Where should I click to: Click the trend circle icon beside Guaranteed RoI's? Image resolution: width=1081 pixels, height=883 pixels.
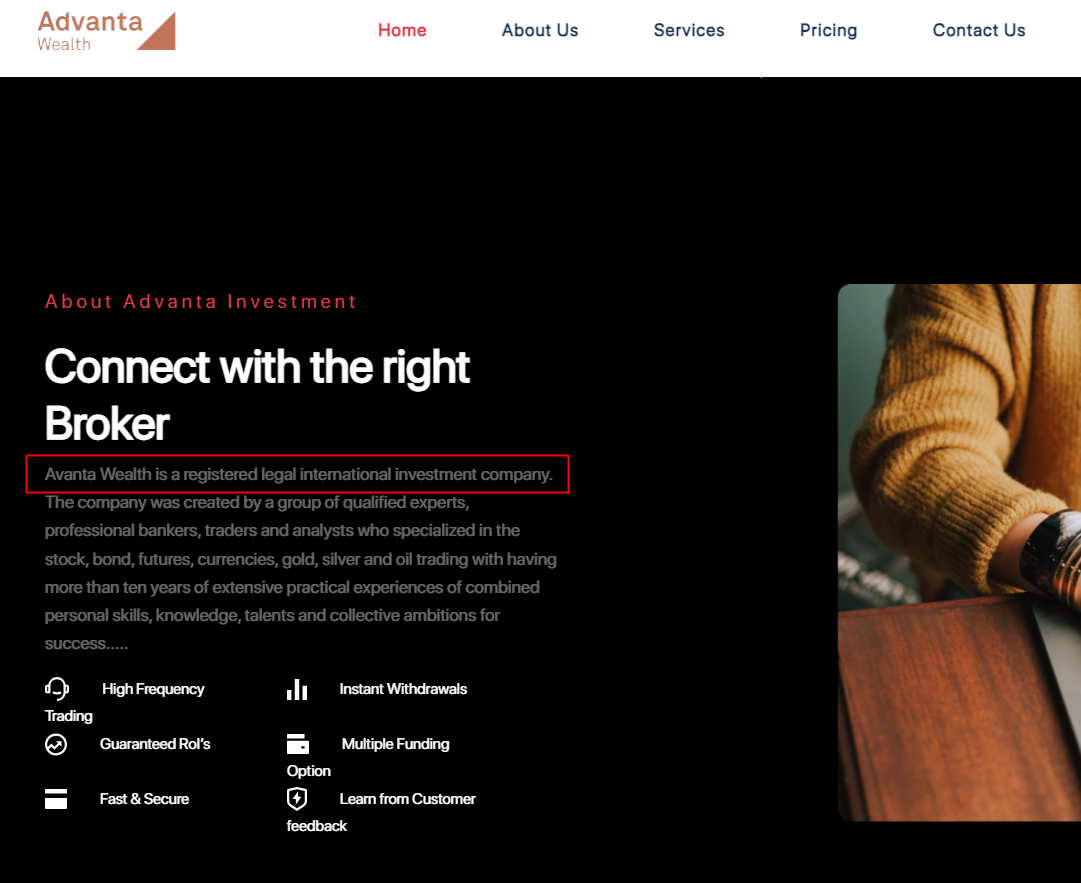tap(56, 744)
